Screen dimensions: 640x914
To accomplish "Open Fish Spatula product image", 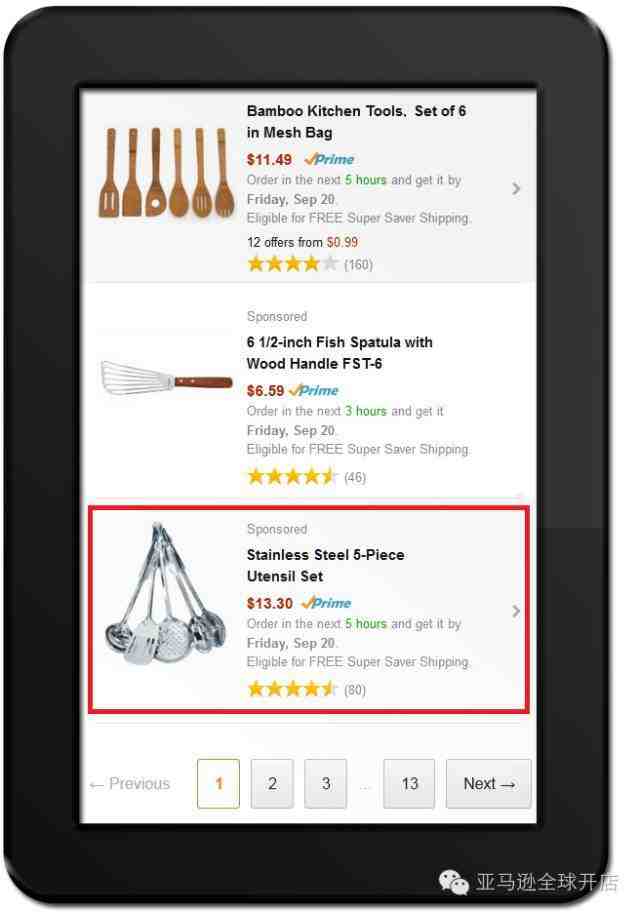I will [166, 378].
